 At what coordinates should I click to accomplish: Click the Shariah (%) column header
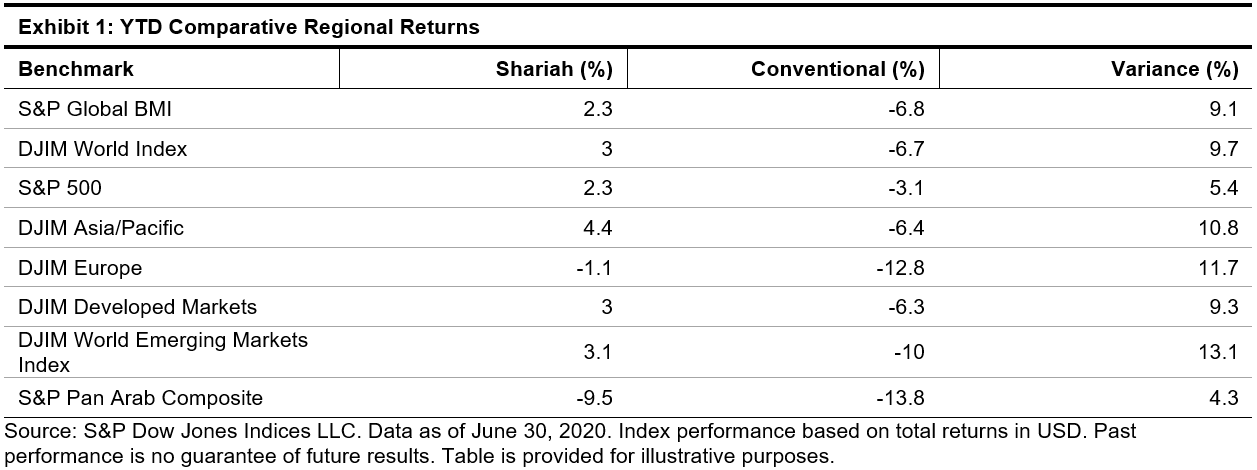(x=554, y=69)
